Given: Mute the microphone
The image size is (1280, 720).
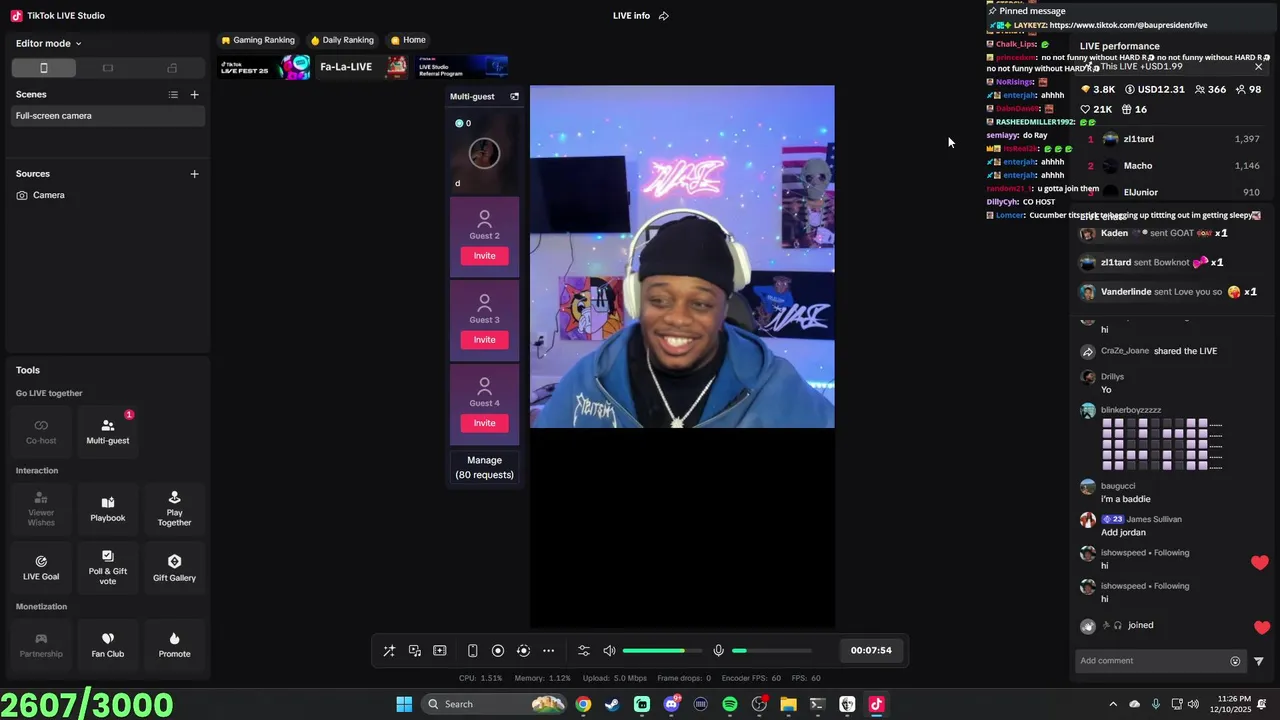Looking at the screenshot, I should (718, 650).
